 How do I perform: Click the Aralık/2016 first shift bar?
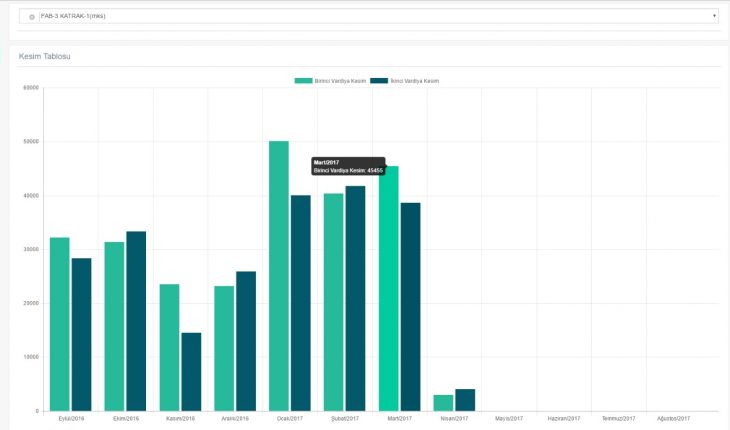coord(224,348)
